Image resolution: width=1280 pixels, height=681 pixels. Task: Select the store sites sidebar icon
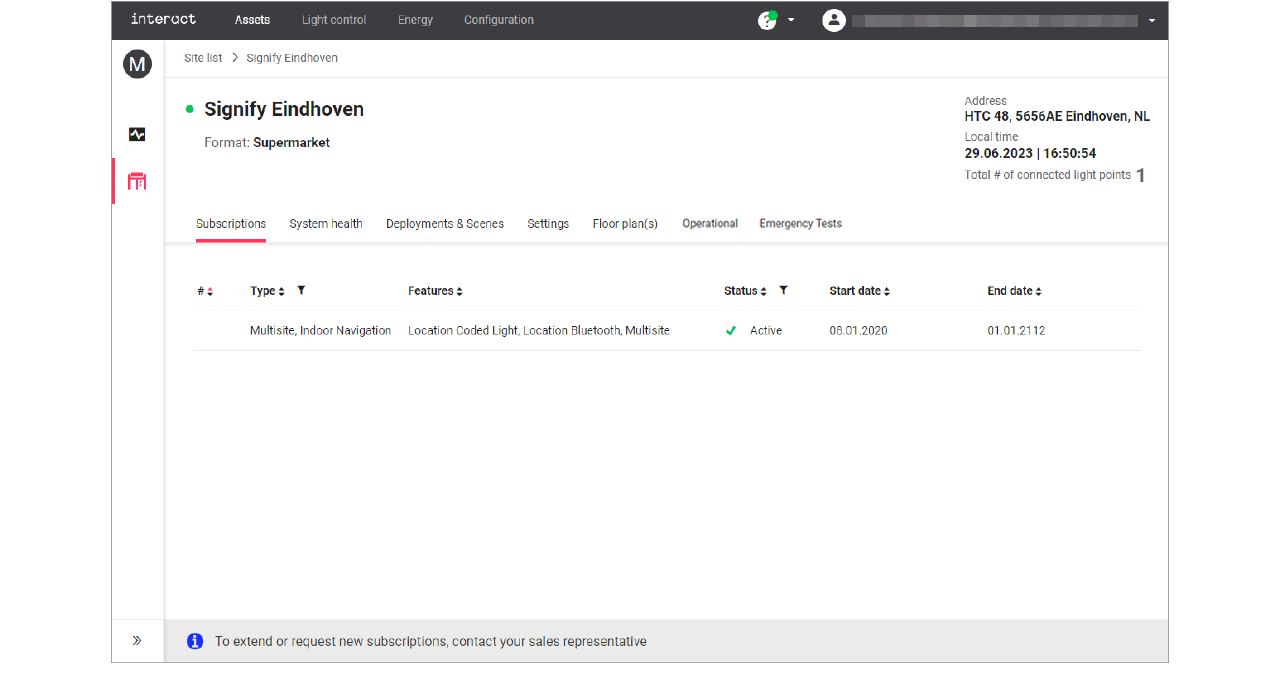137,181
